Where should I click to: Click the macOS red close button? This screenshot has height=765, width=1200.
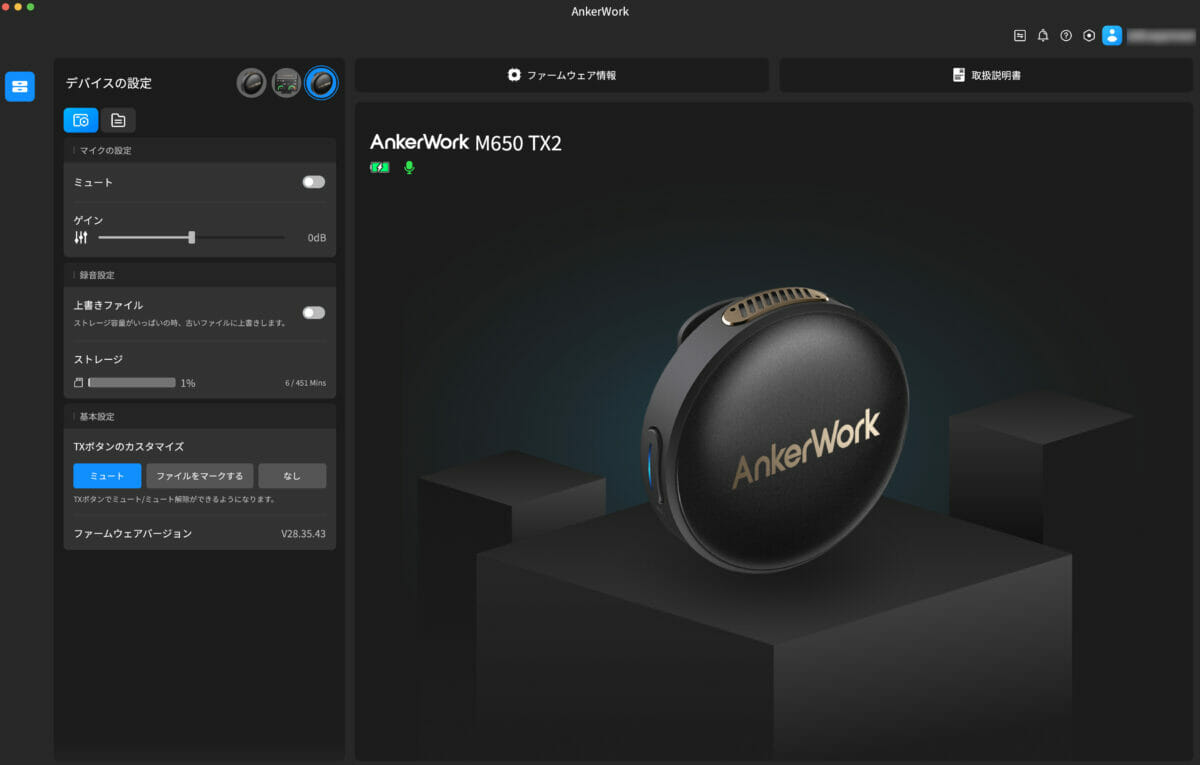[6, 7]
